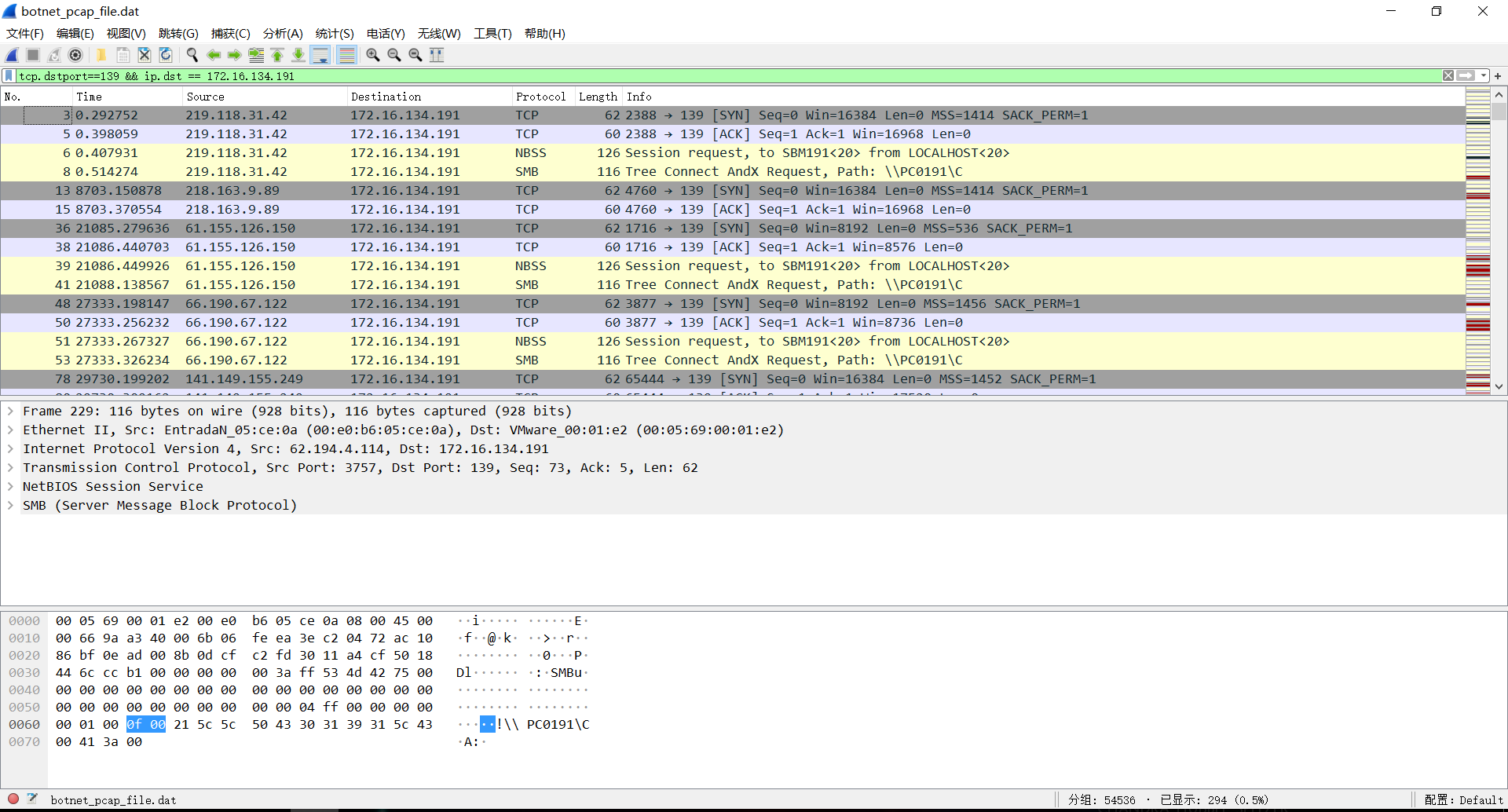Click the packet list scroll down arrow
1508x812 pixels.
pos(1499,386)
